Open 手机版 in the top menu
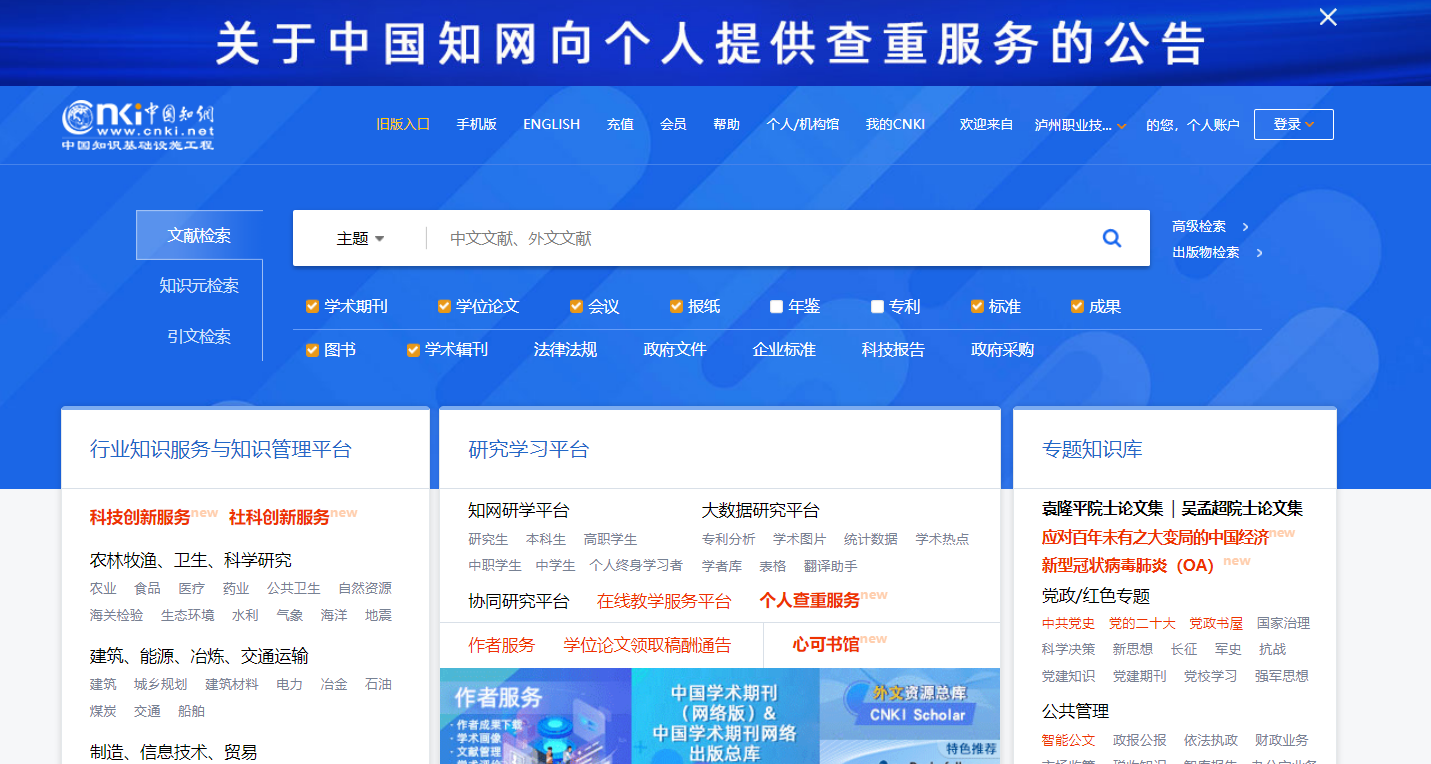The image size is (1431, 764). click(476, 124)
